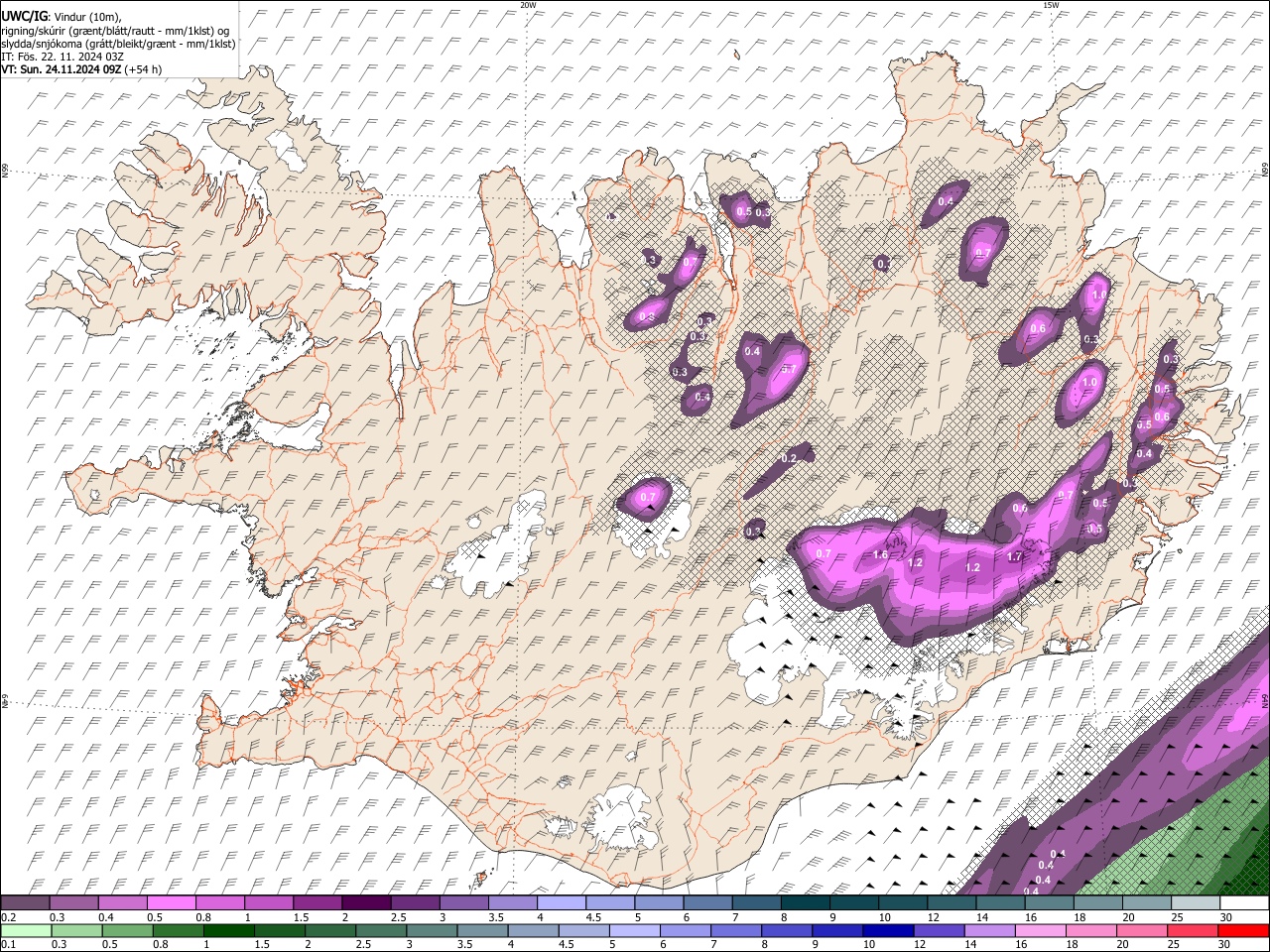Click the UWC/IG title text
The image size is (1270, 952).
24,17
